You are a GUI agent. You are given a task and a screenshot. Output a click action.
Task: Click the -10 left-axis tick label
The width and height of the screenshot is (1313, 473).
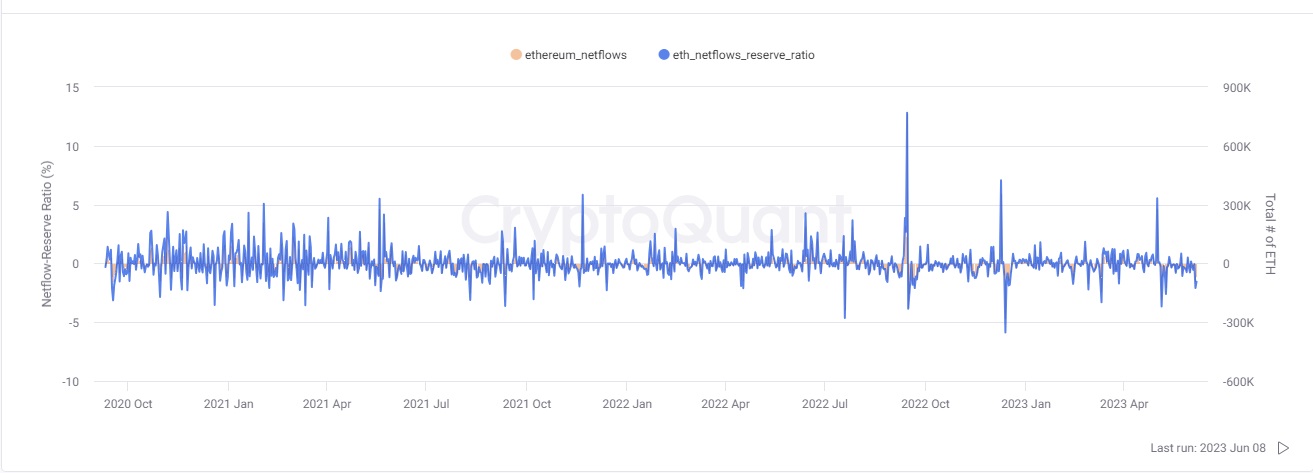pyautogui.click(x=70, y=382)
